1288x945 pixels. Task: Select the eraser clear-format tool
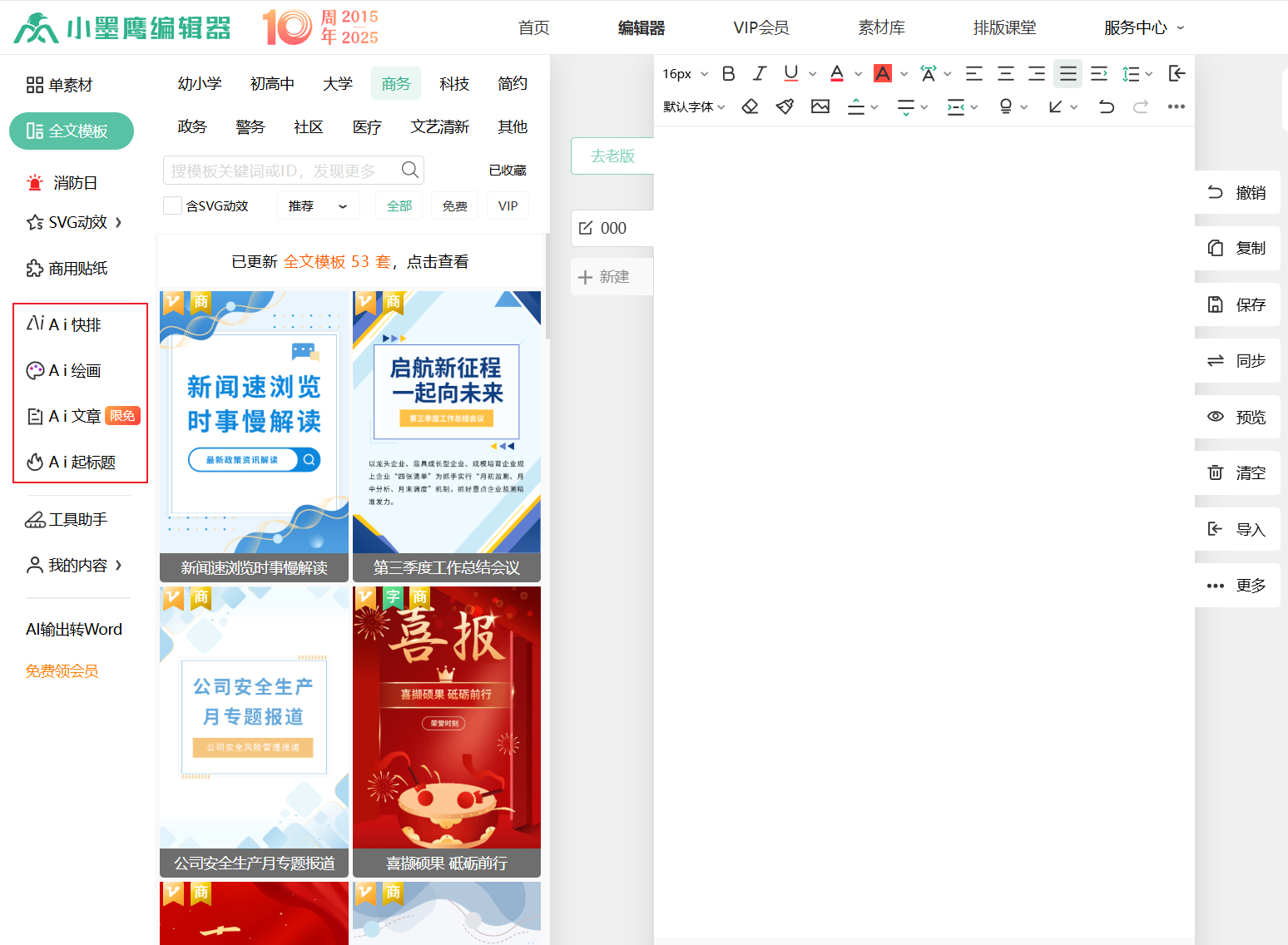(750, 106)
